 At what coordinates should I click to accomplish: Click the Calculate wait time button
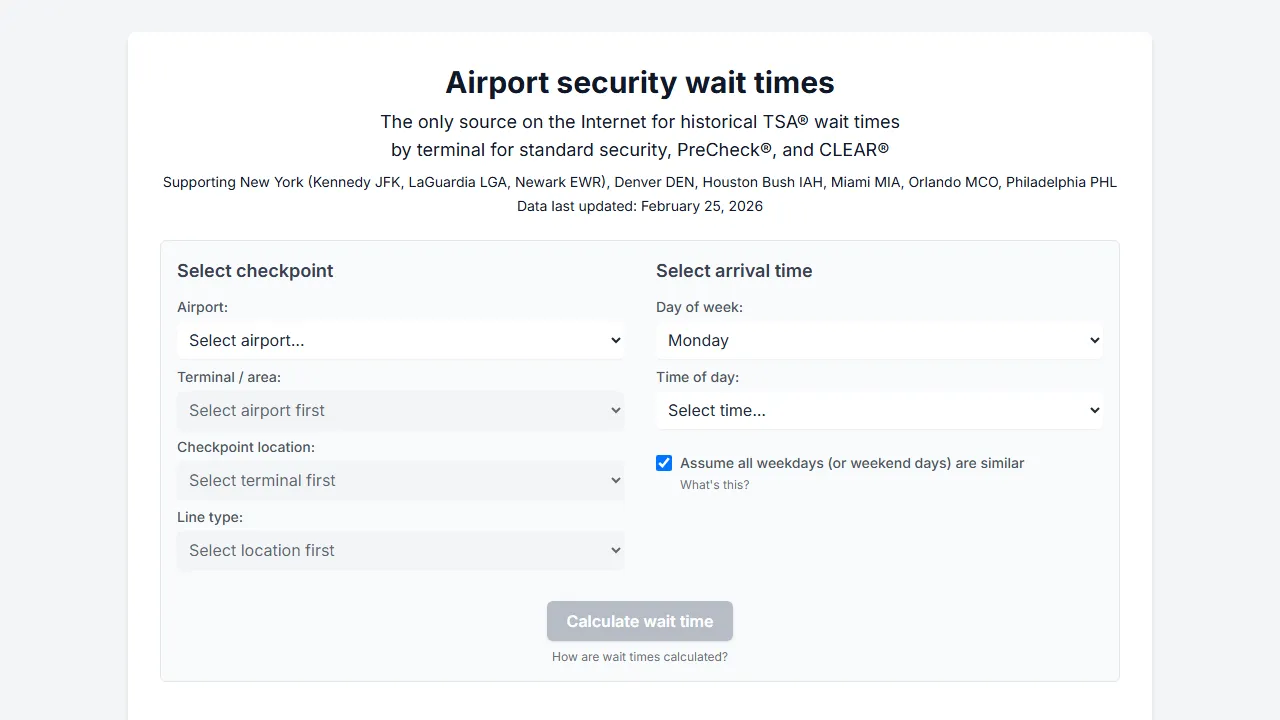639,621
